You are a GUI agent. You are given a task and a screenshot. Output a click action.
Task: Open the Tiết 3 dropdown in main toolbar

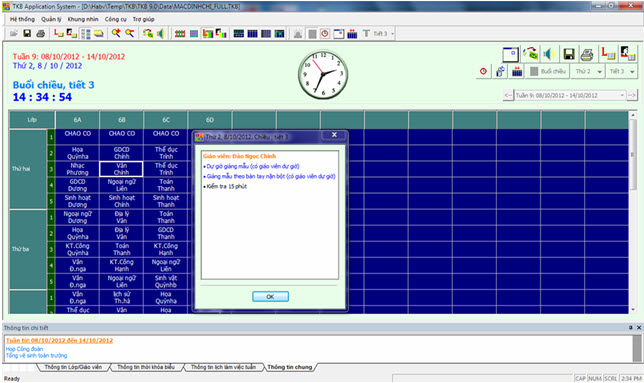pyautogui.click(x=383, y=34)
